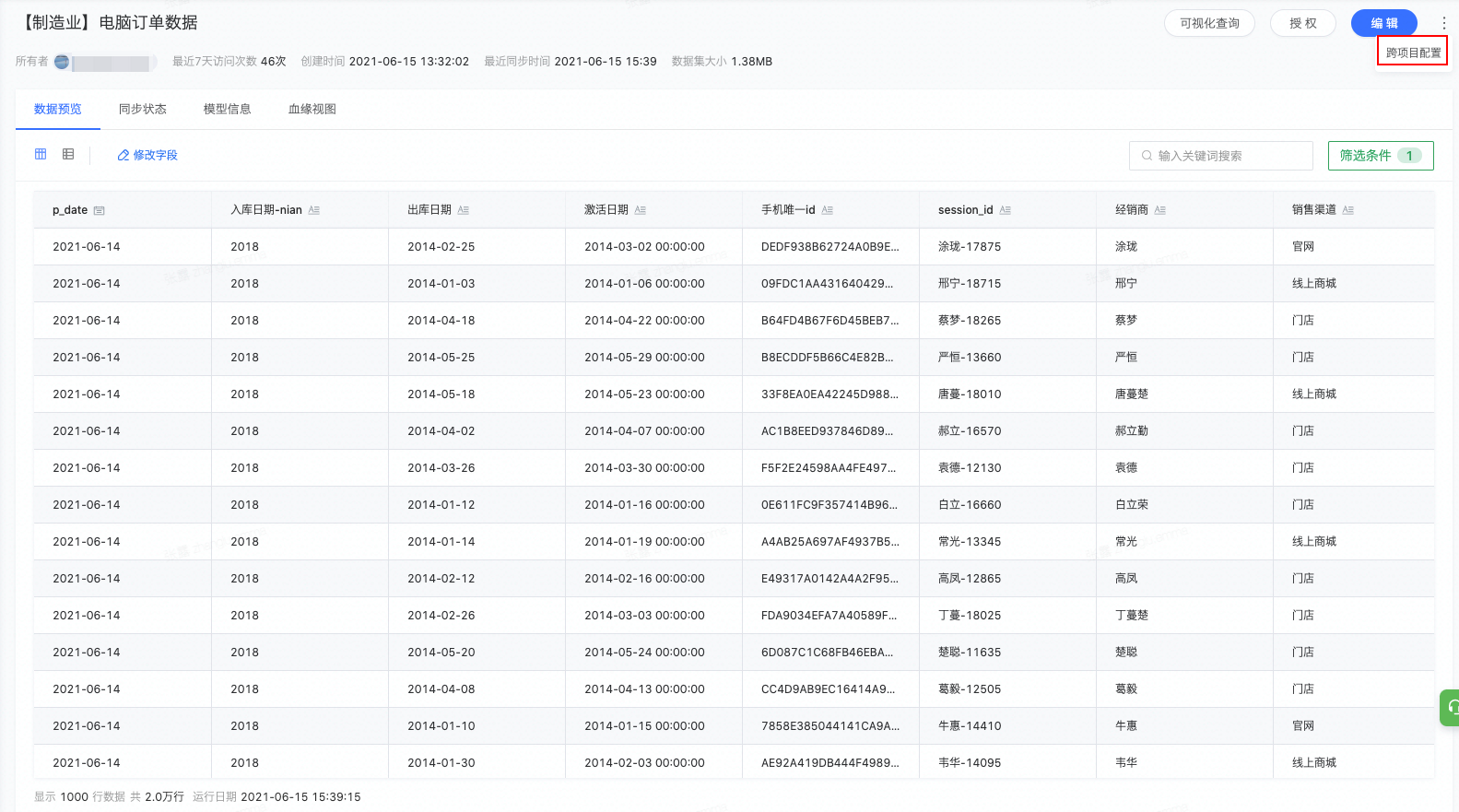Click the title 【制造业】电脑订单数据
Screen dimensions: 1459x812
[109, 22]
